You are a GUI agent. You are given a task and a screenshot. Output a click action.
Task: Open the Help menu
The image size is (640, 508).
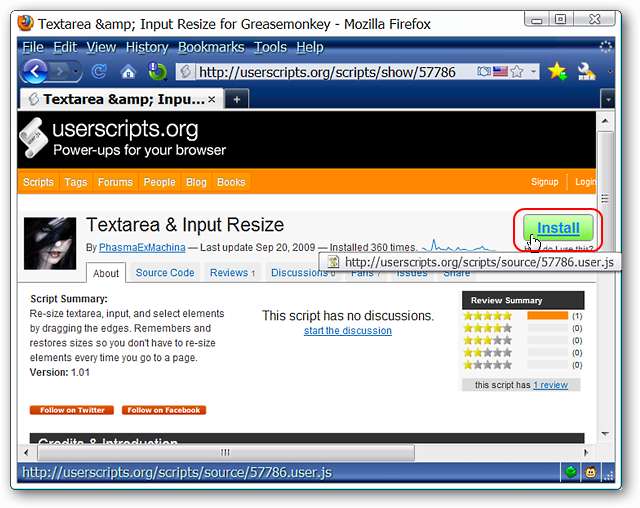coord(310,47)
